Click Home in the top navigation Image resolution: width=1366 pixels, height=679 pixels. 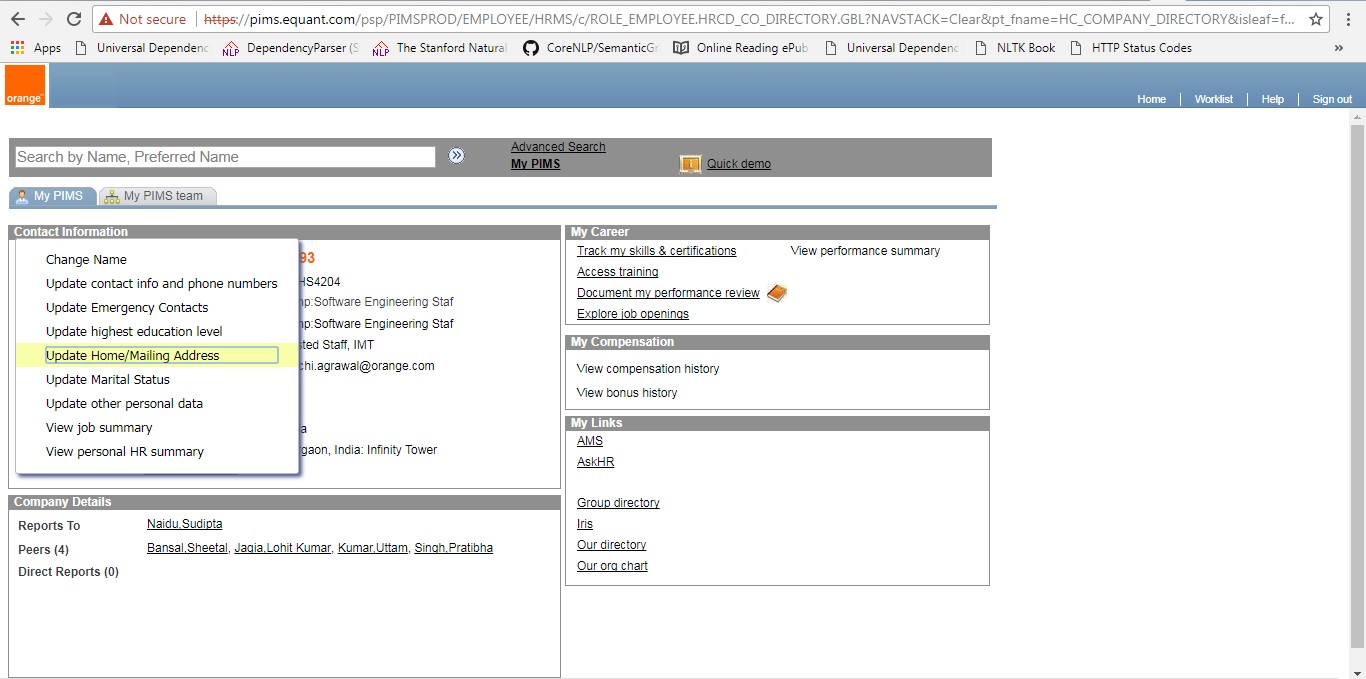(1151, 99)
